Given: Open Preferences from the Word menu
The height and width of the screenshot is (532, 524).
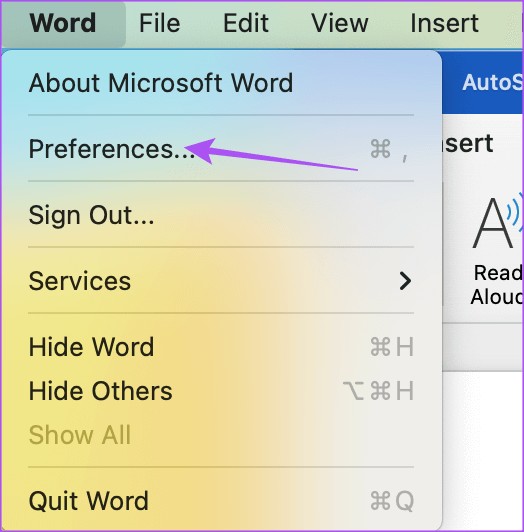Looking at the screenshot, I should coord(221,149).
